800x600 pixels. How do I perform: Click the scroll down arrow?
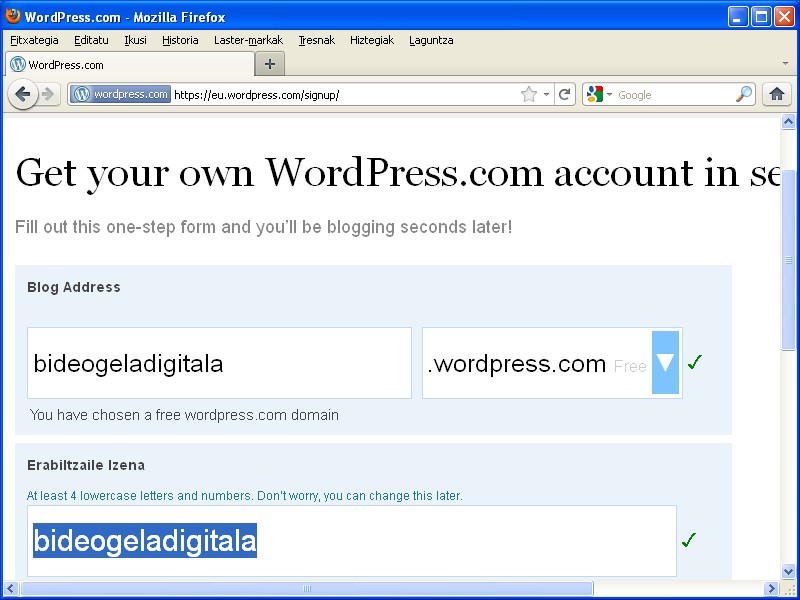[x=788, y=571]
